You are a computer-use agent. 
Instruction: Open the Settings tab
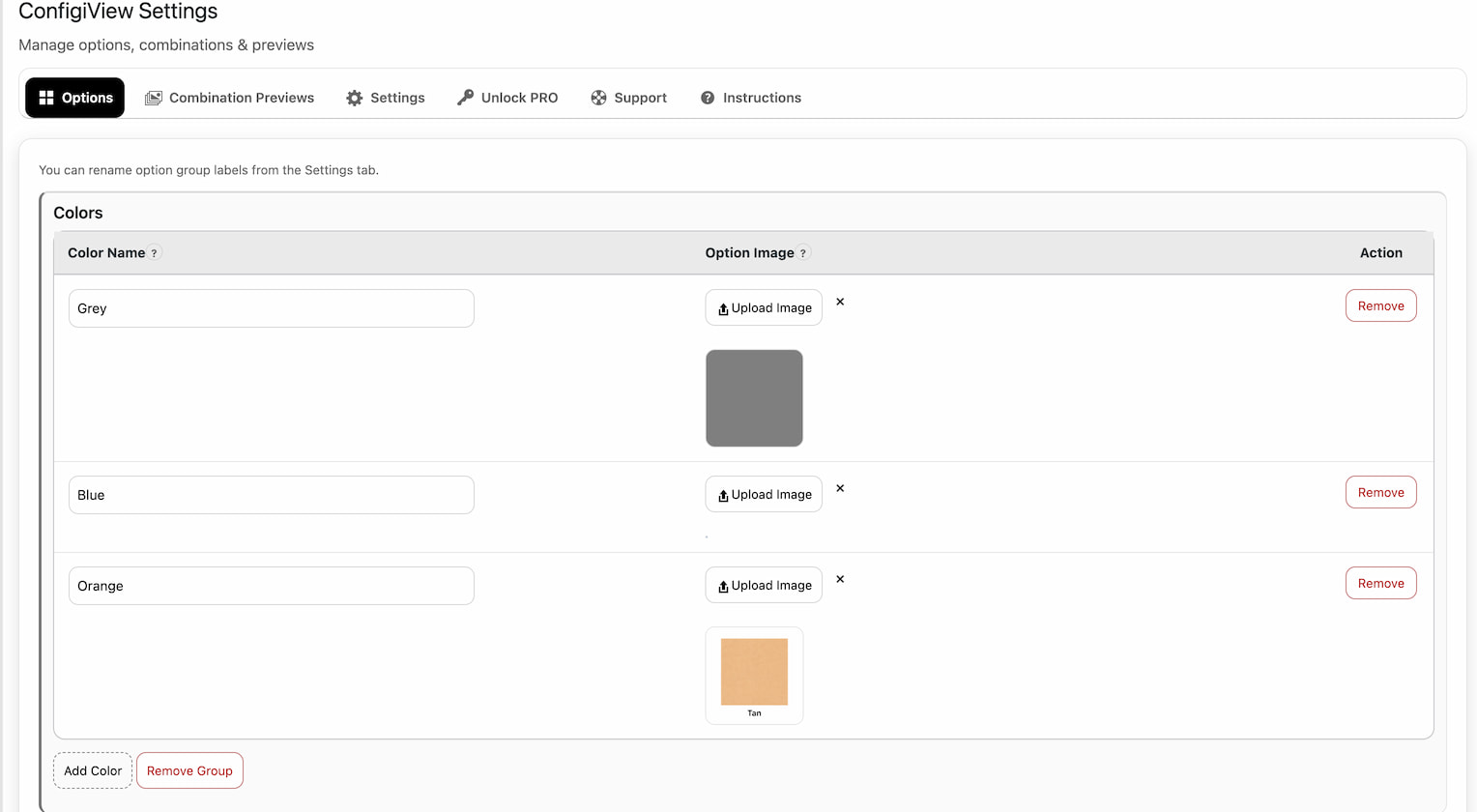[386, 97]
